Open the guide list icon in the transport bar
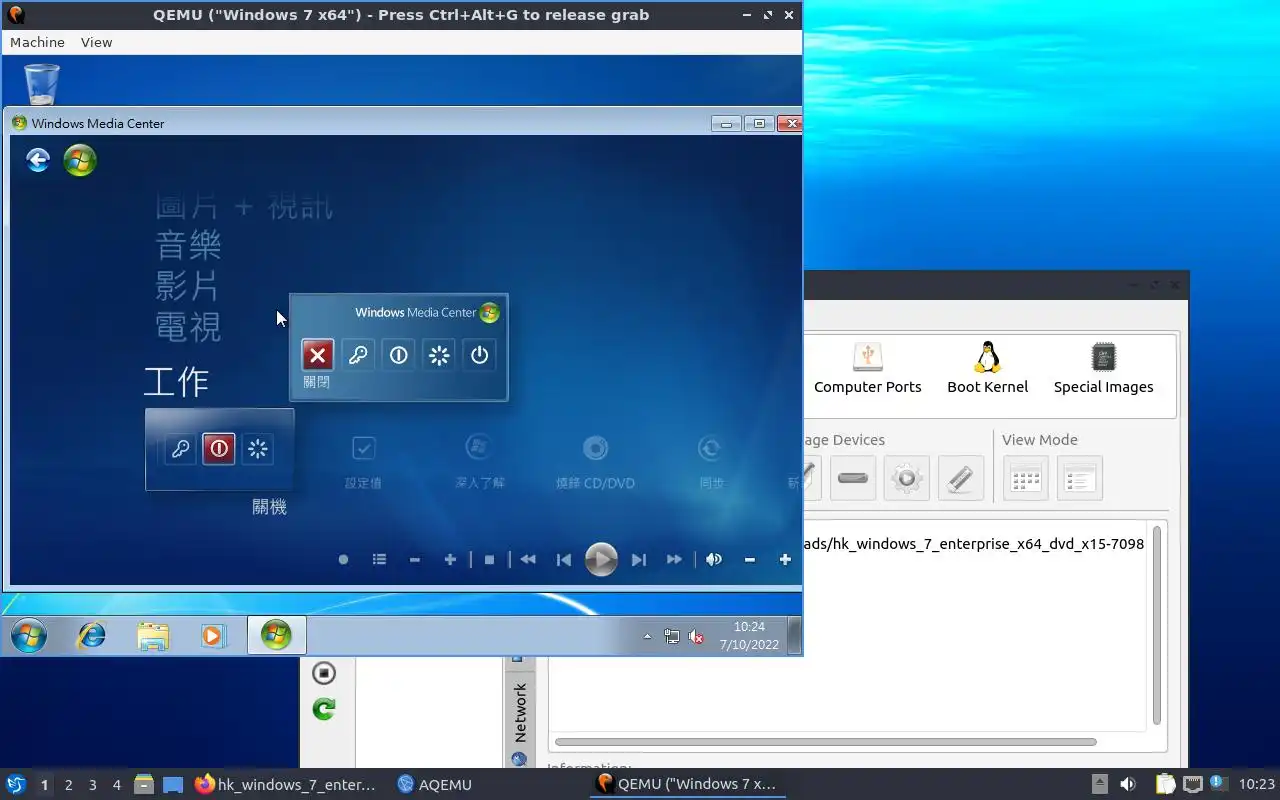This screenshot has width=1280, height=800. pos(379,560)
